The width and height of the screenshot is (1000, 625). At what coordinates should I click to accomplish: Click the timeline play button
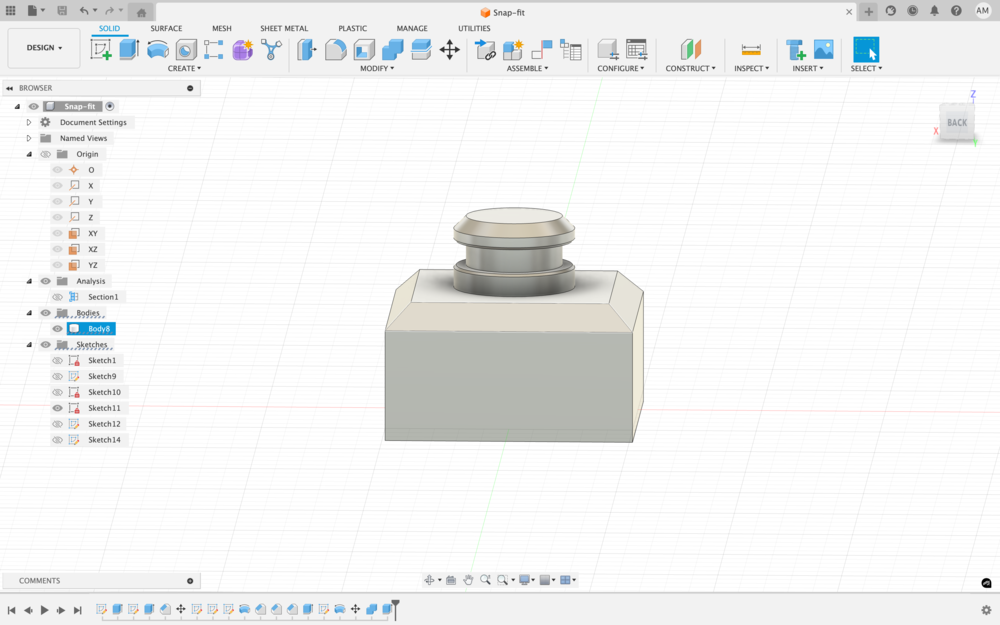pyautogui.click(x=45, y=610)
